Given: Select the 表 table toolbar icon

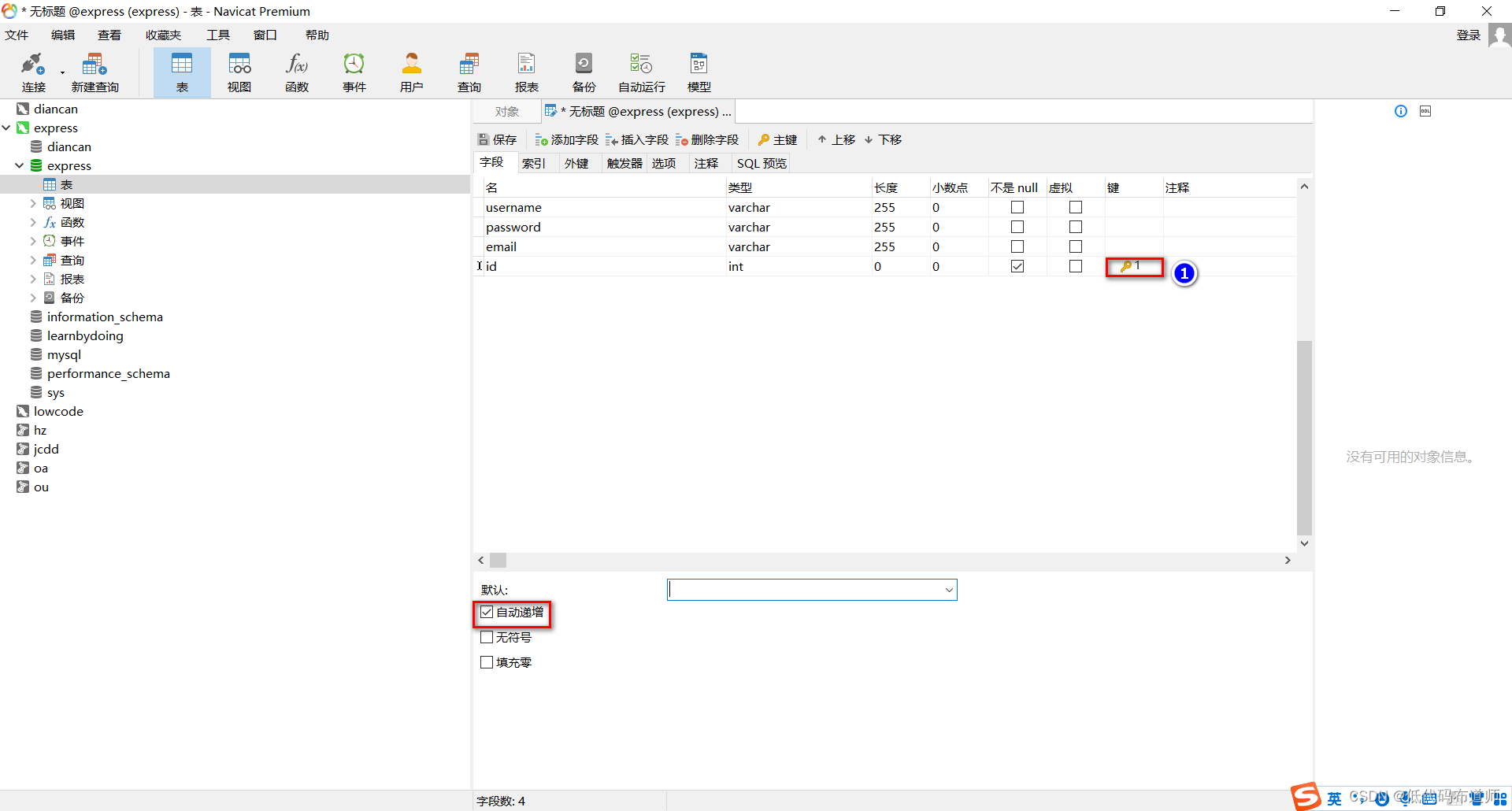Looking at the screenshot, I should click(182, 72).
